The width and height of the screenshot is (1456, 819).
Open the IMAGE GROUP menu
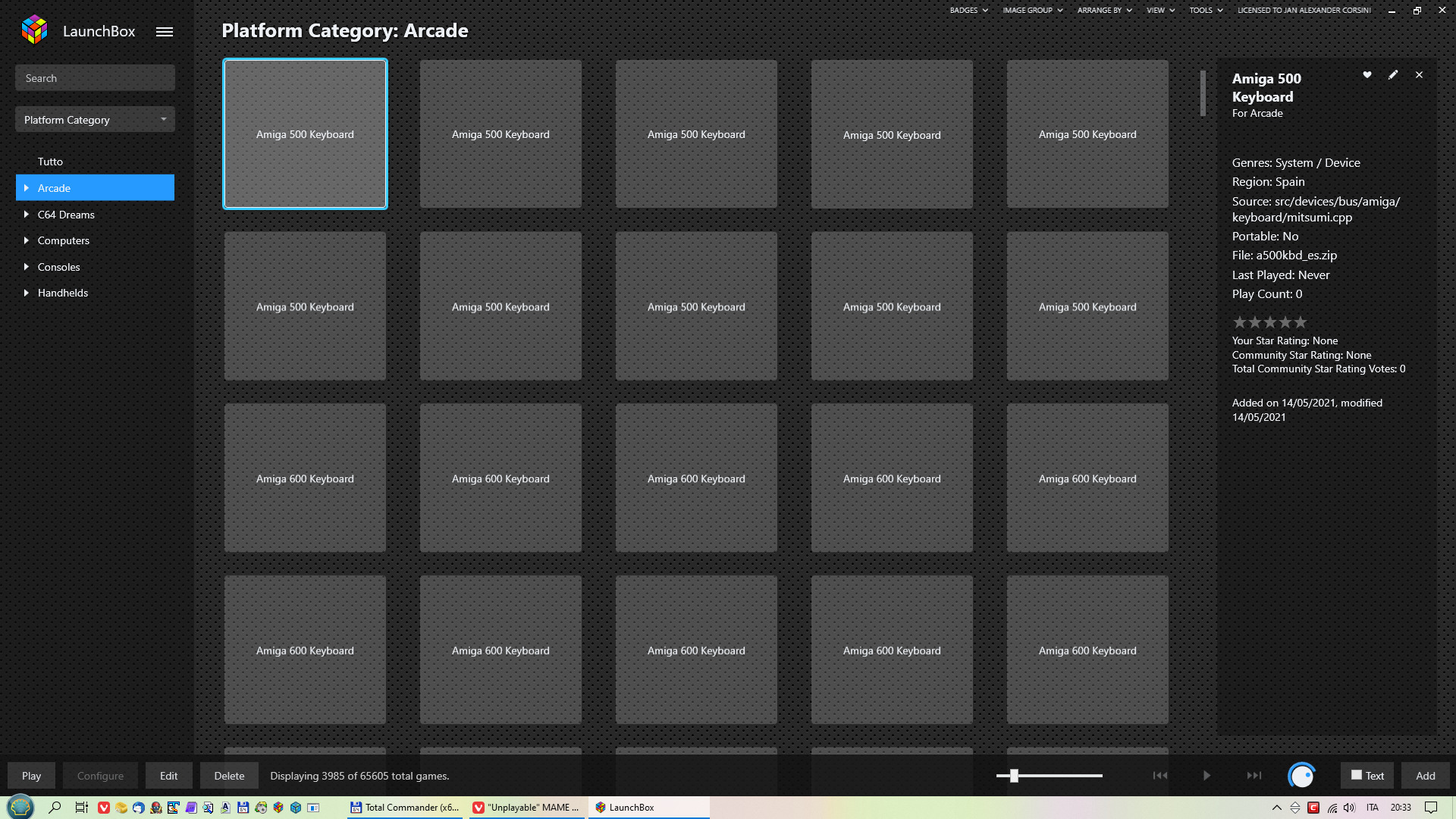tap(1033, 11)
